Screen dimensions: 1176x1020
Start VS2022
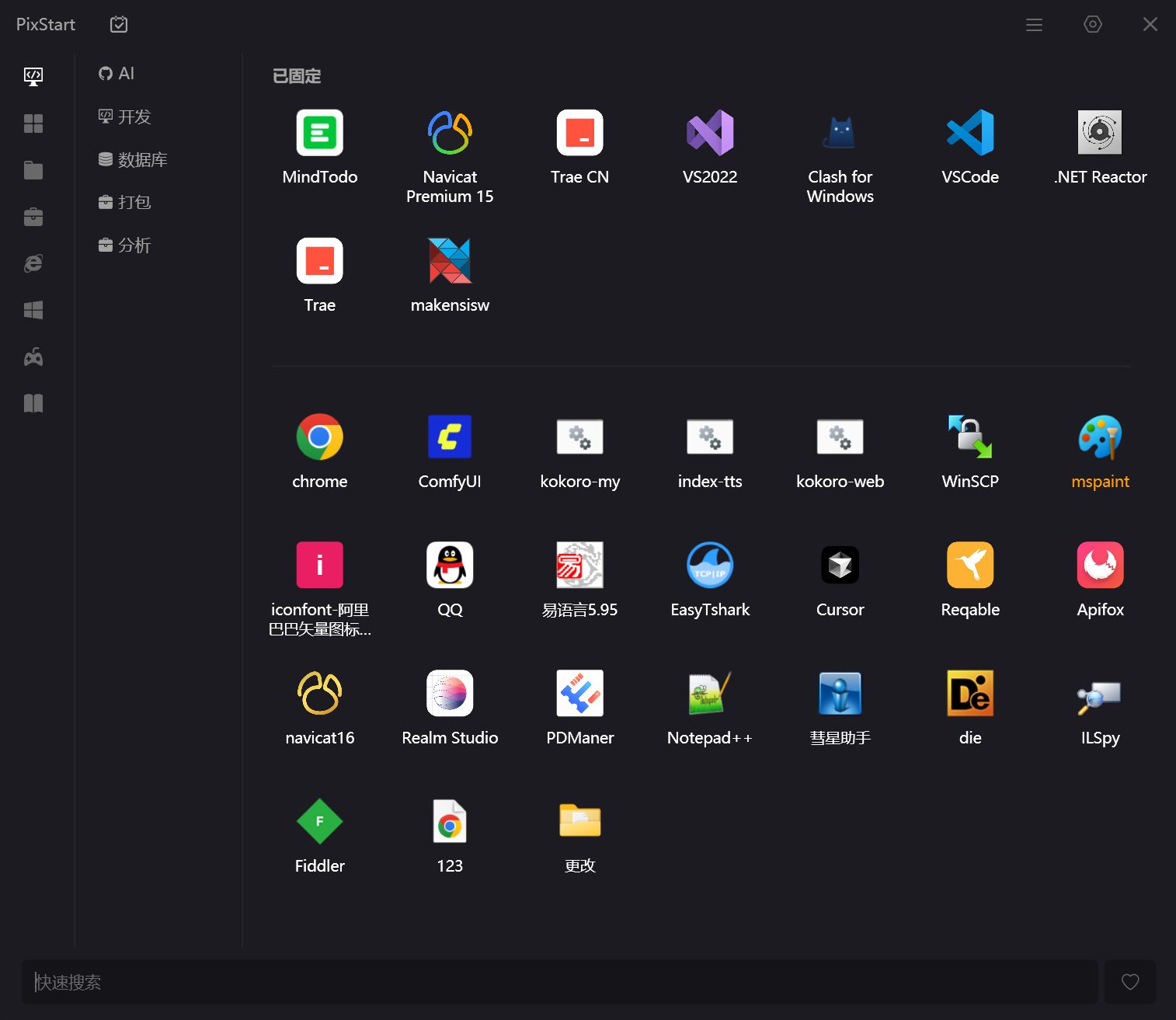(x=709, y=133)
